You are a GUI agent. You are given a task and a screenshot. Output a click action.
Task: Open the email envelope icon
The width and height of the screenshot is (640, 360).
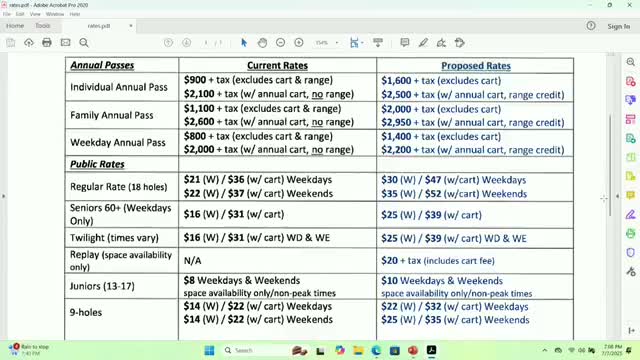point(65,42)
